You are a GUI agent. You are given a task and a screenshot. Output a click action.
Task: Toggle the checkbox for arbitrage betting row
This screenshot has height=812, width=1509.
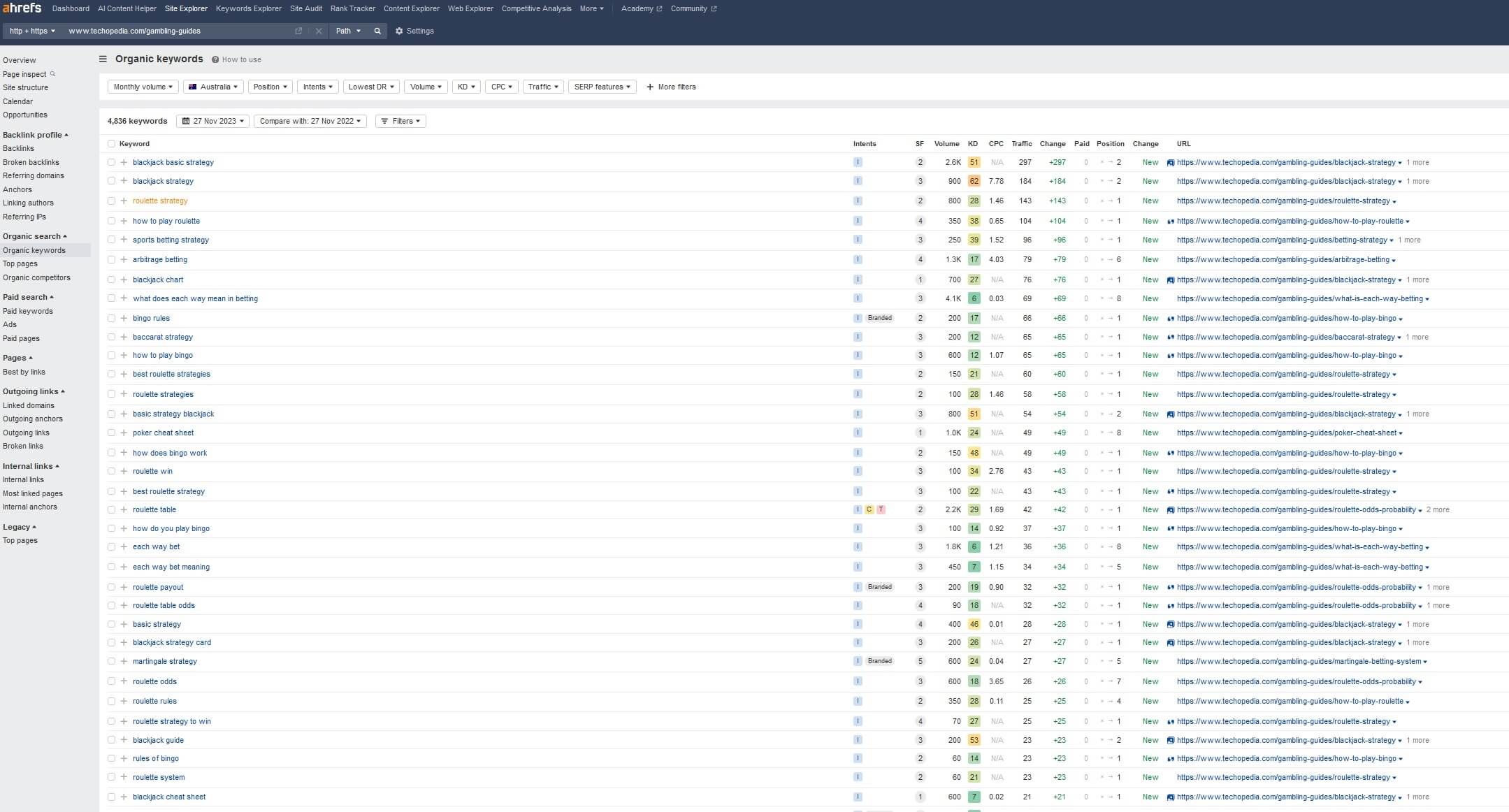[x=110, y=259]
